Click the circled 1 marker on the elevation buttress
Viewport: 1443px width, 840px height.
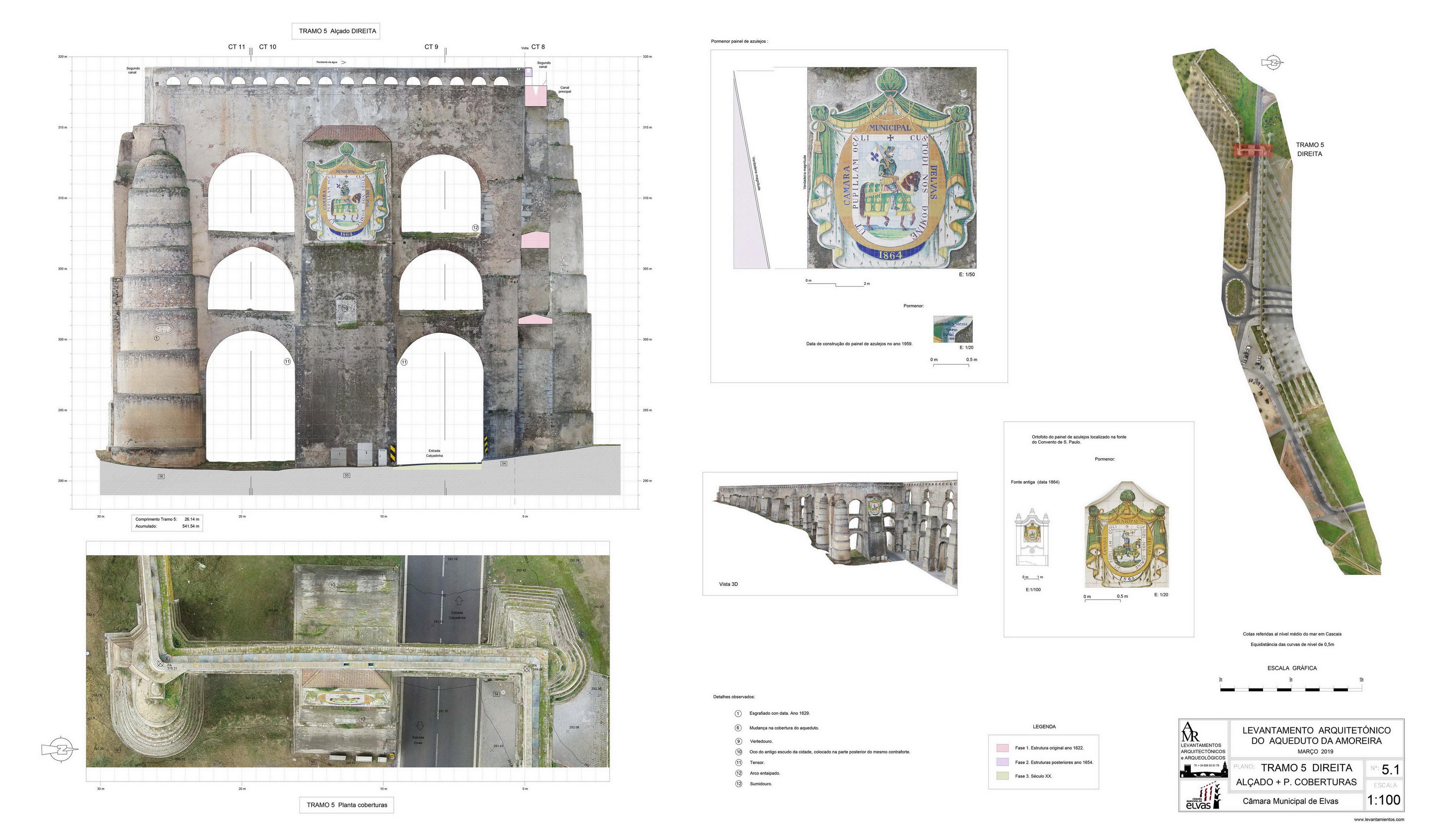156,338
